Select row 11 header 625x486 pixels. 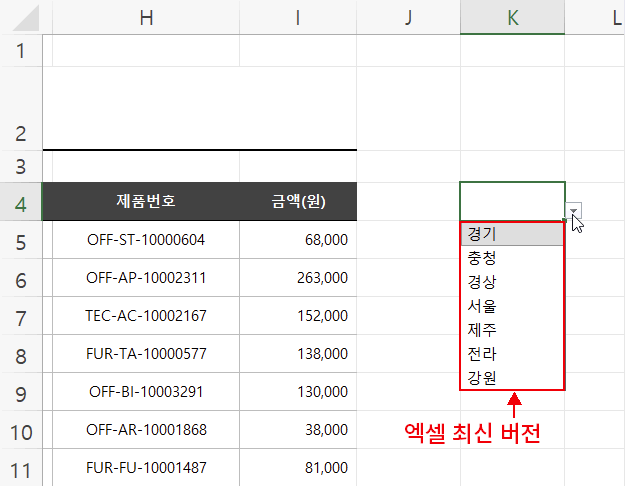pyautogui.click(x=21, y=467)
